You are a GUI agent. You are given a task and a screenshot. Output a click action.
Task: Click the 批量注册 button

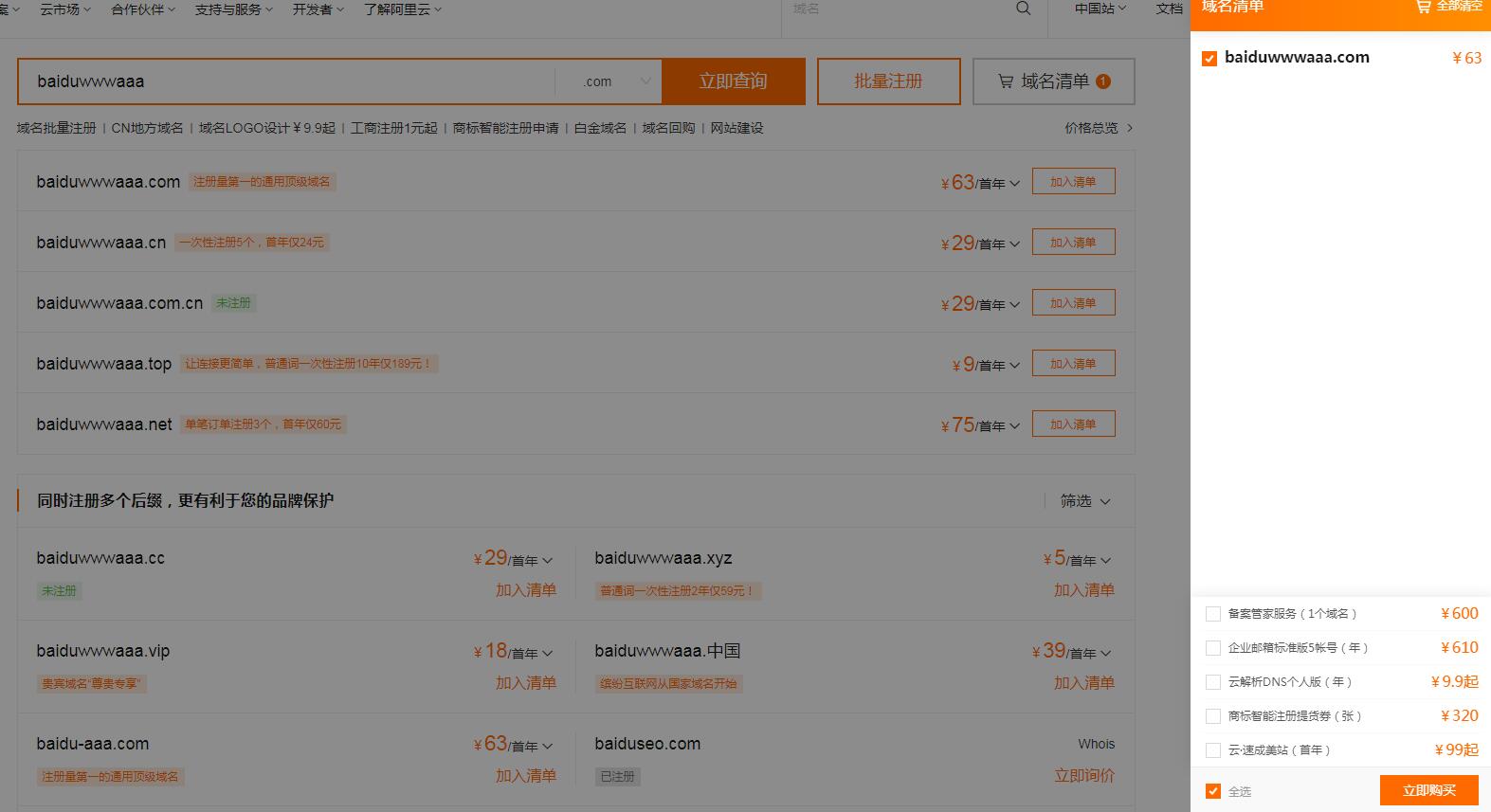[x=888, y=81]
